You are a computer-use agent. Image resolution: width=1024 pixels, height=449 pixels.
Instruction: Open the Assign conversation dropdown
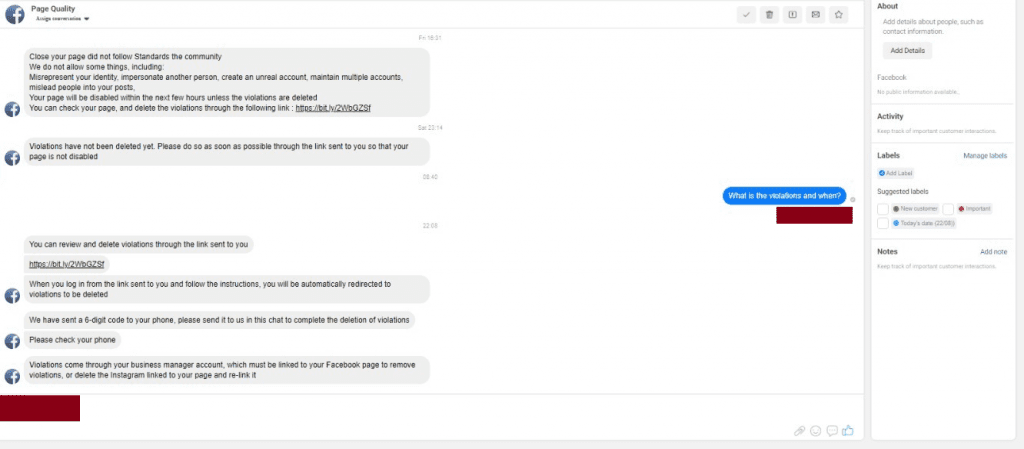(63, 19)
